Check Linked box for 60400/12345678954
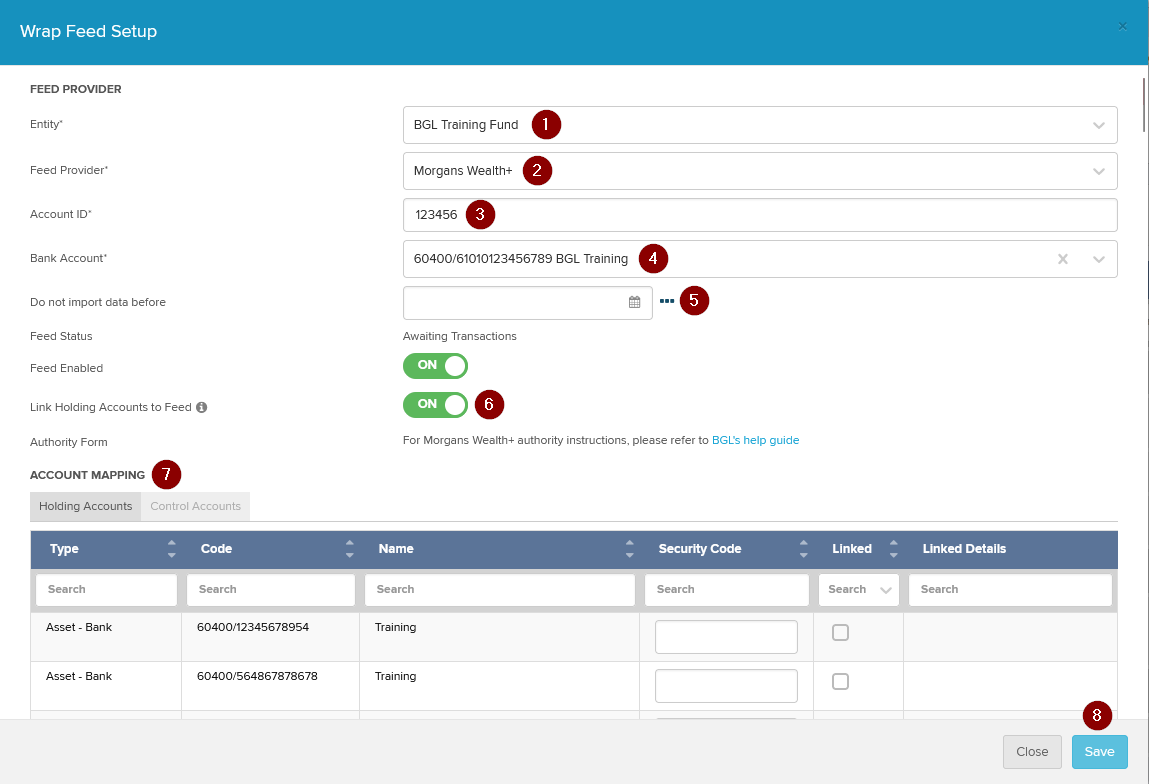 click(x=840, y=632)
